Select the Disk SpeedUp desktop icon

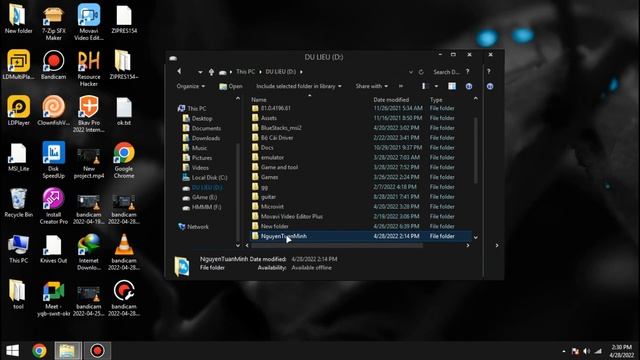53,160
